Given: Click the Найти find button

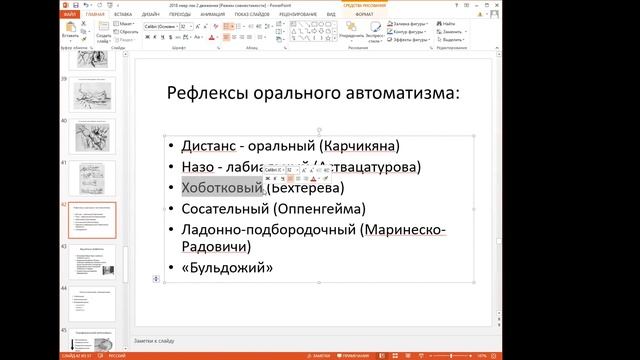Looking at the screenshot, I should pos(446,24).
